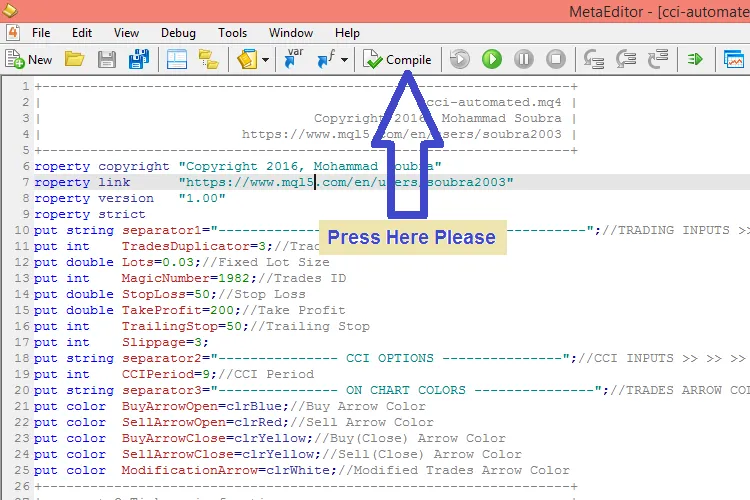Image resolution: width=750 pixels, height=500 pixels.
Task: Click the Step Over debug icon
Action: pyautogui.click(x=625, y=59)
